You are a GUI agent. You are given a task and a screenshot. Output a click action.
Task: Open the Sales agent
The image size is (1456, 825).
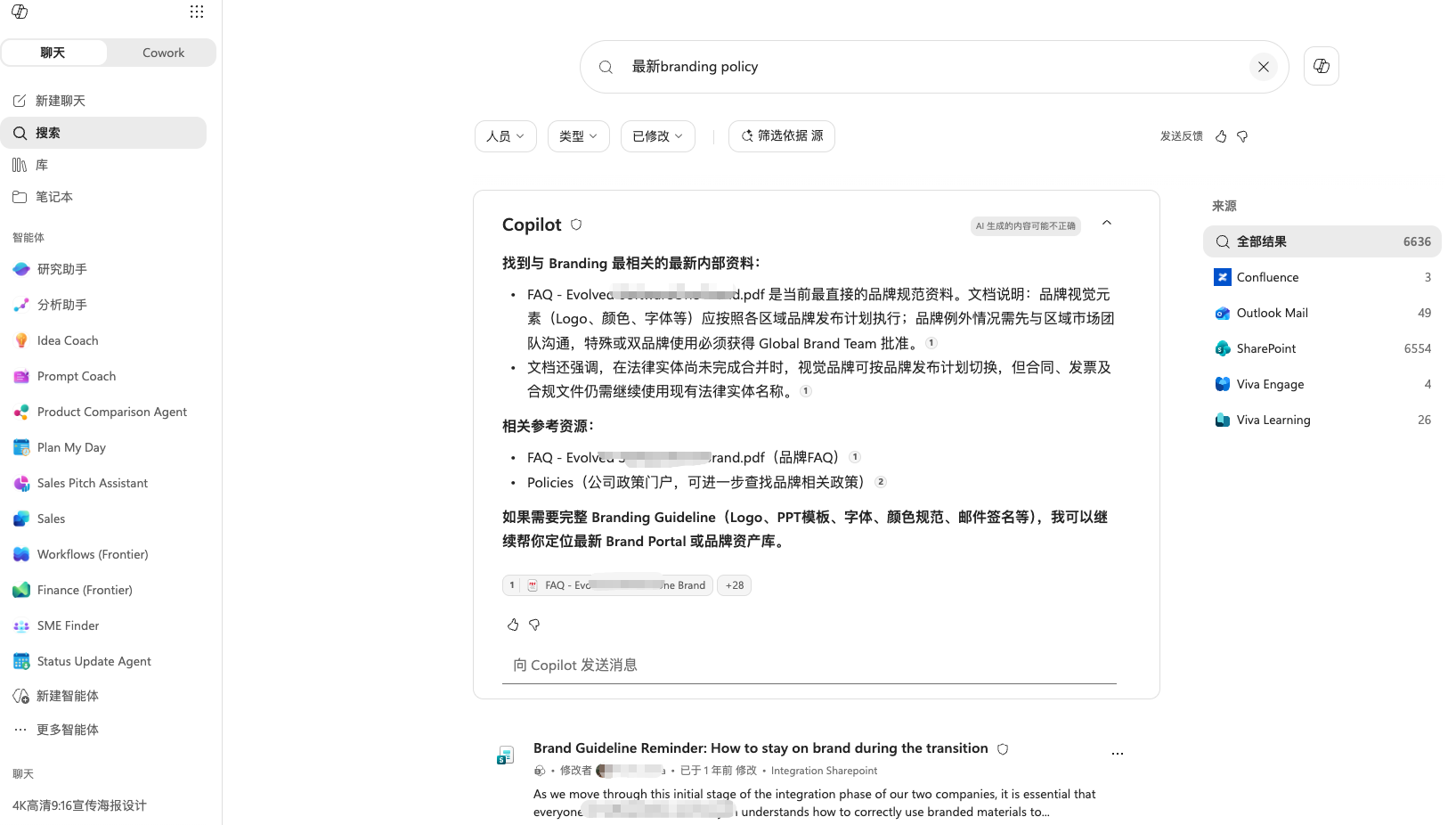[103, 519]
